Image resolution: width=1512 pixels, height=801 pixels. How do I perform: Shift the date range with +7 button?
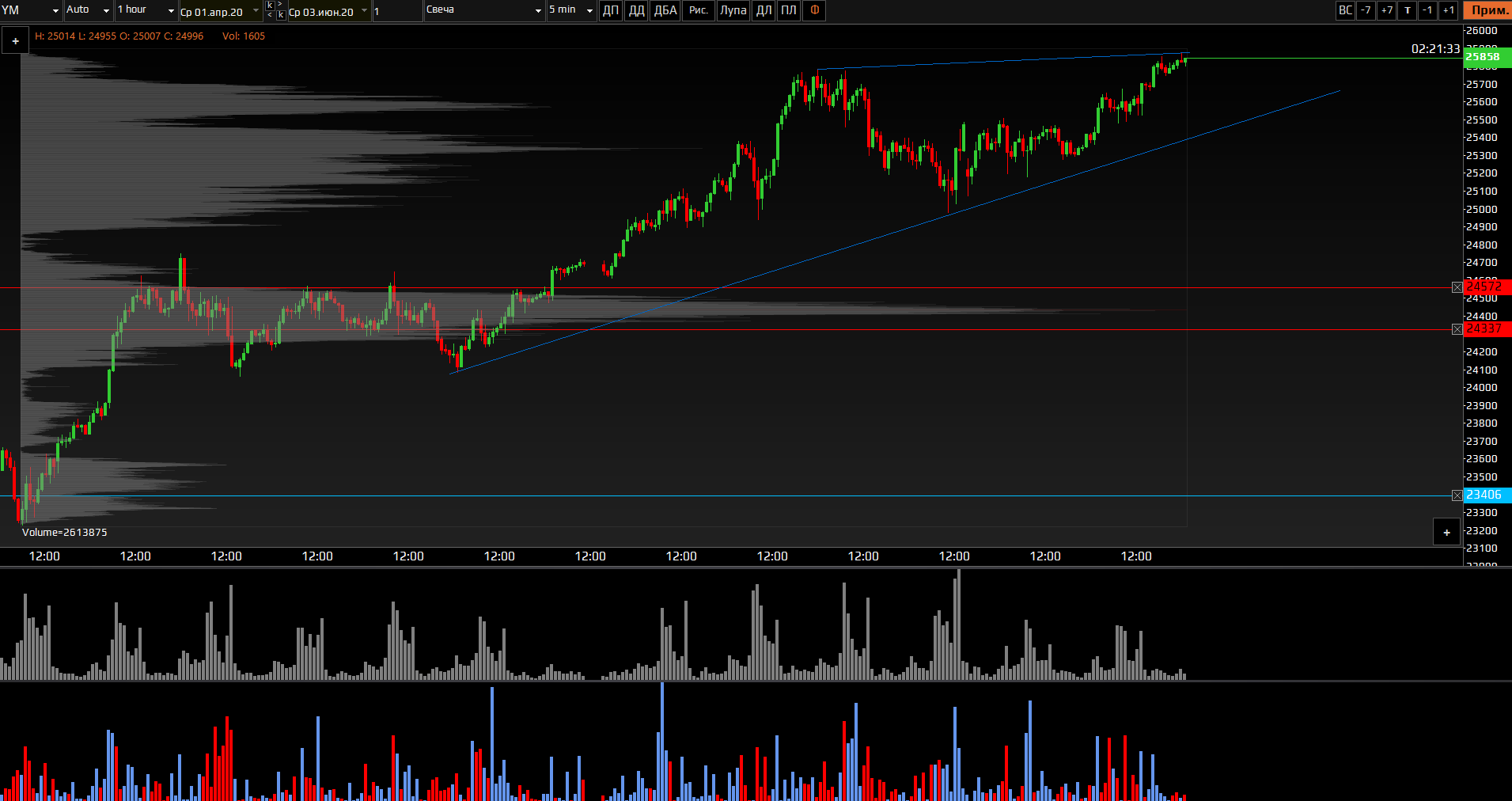[1387, 10]
